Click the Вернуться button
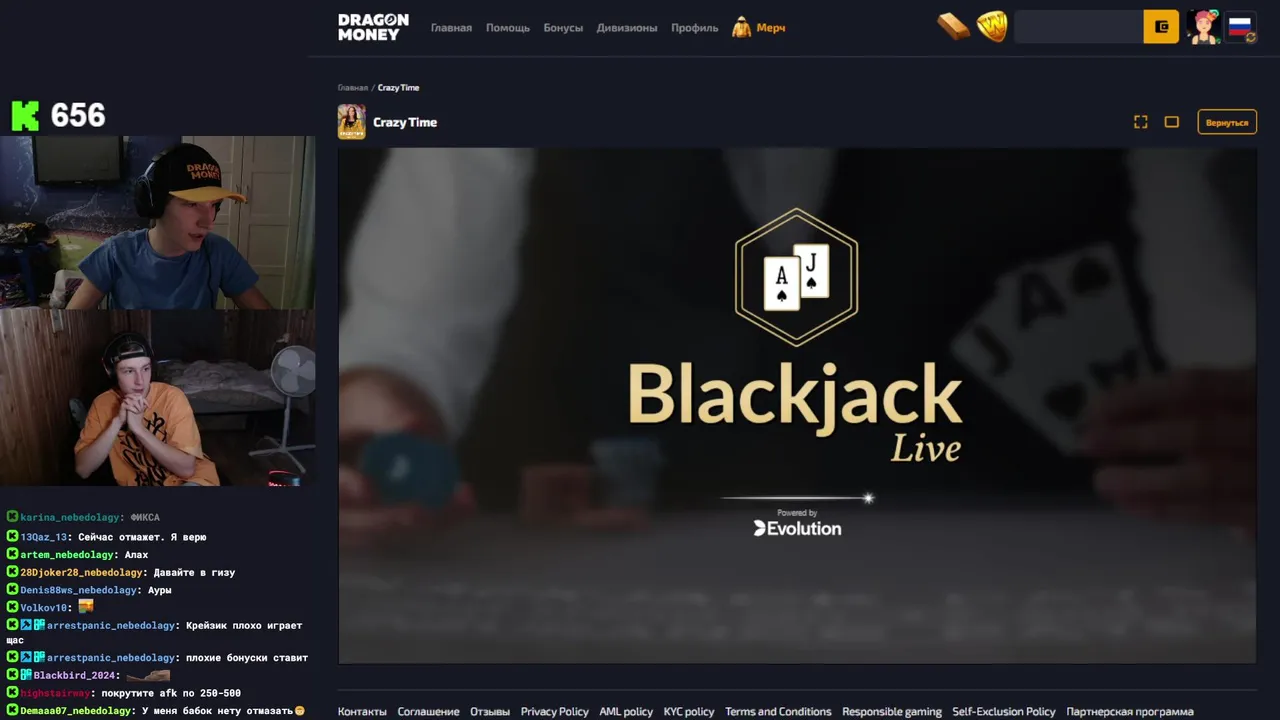1280x720 pixels. (x=1227, y=122)
